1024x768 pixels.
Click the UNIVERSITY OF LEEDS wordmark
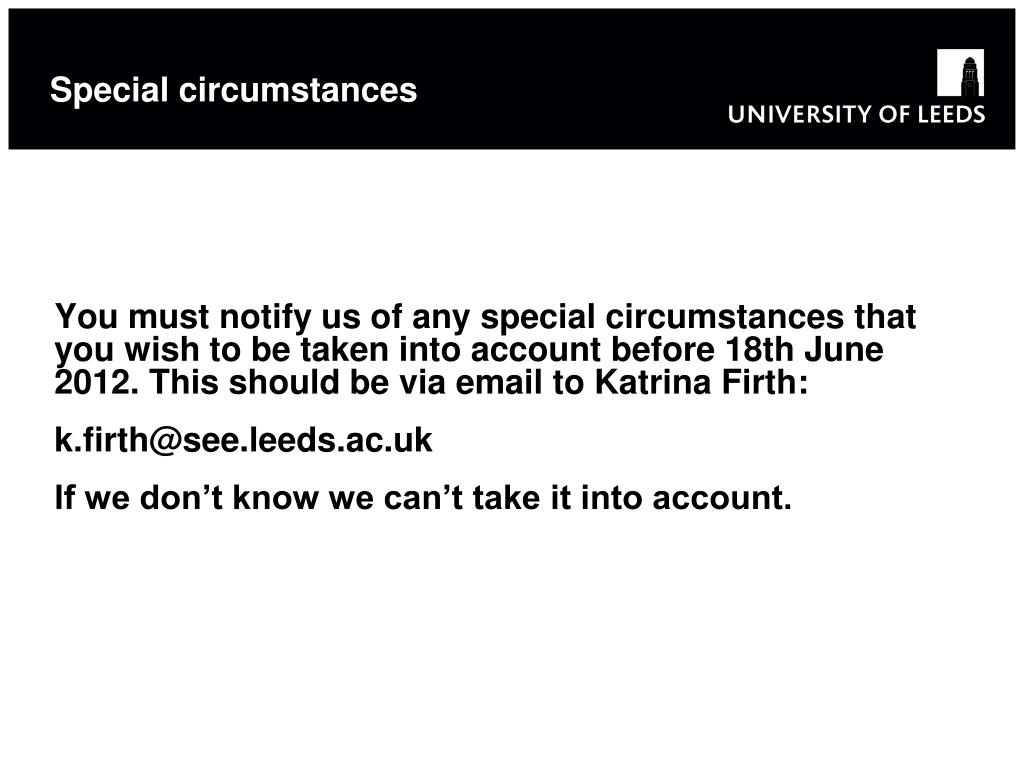[856, 114]
